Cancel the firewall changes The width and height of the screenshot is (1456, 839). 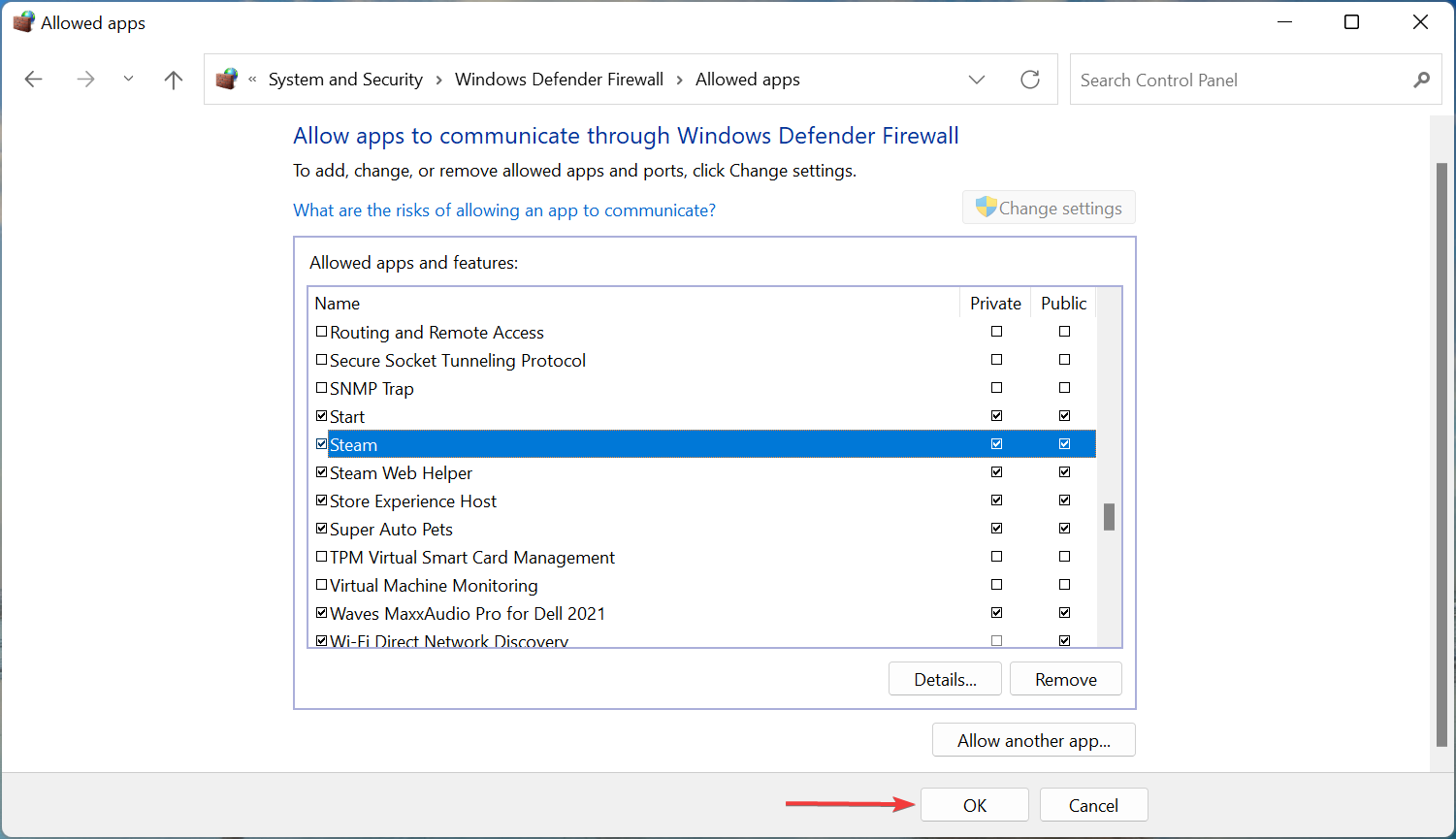point(1093,805)
